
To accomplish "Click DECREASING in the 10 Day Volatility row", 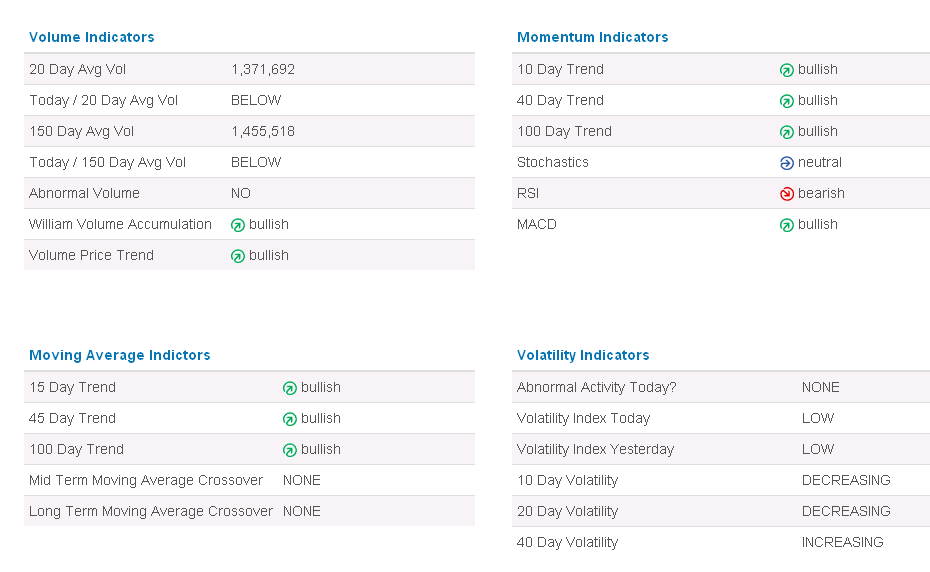I will pos(846,480).
